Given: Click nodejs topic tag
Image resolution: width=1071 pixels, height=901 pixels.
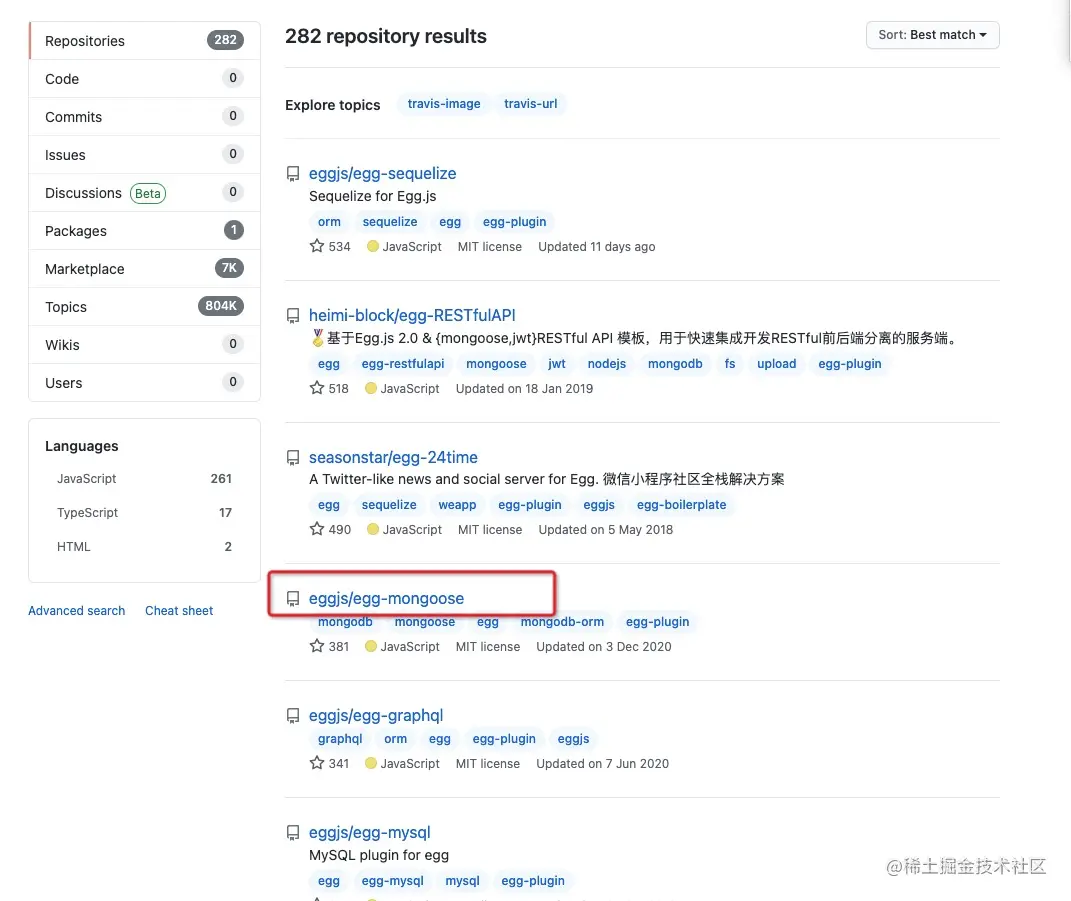Looking at the screenshot, I should [607, 364].
